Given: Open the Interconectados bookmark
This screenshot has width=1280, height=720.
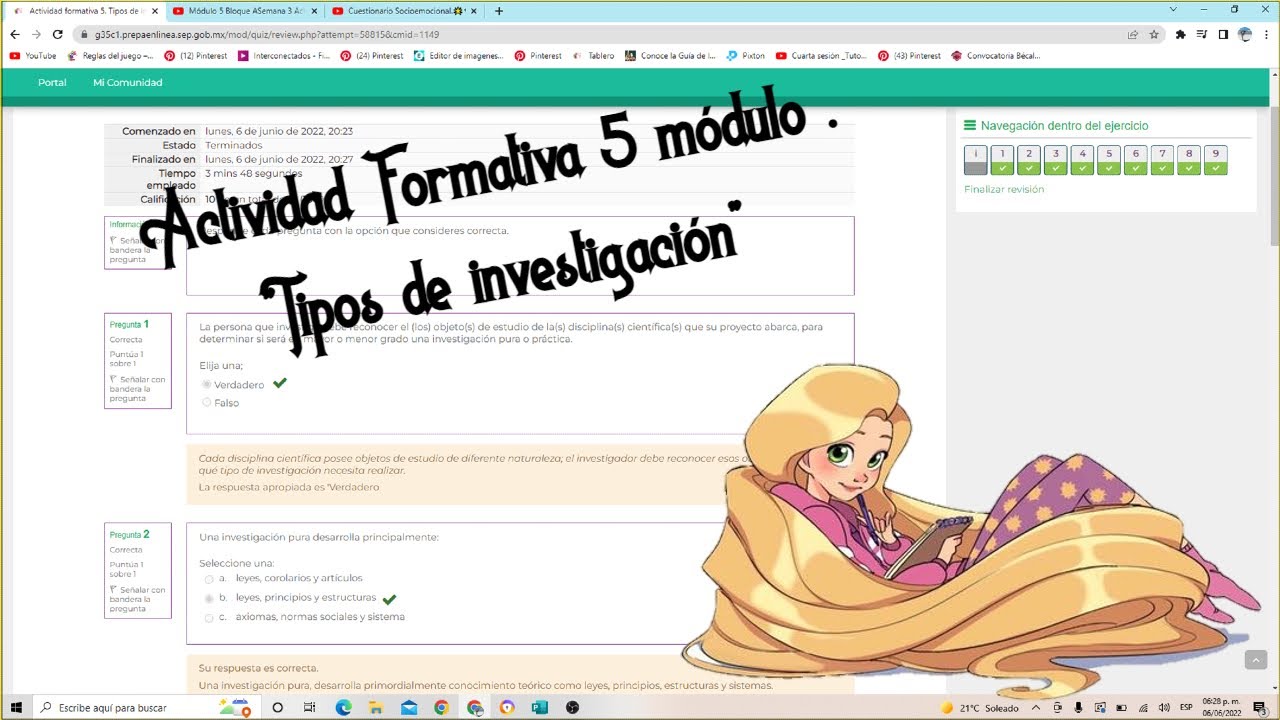Looking at the screenshot, I should pos(284,56).
